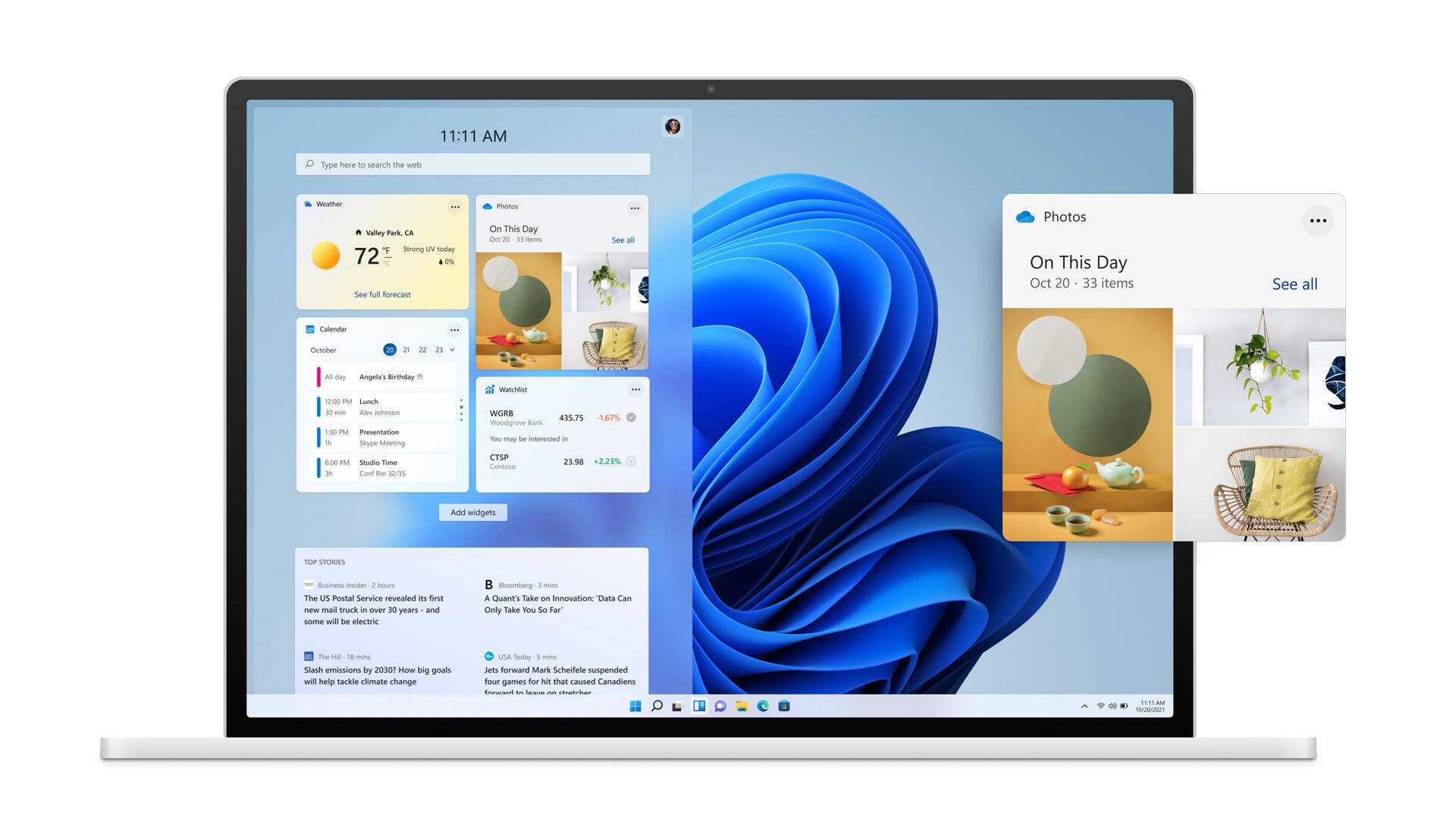This screenshot has height=819, width=1456.
Task: Click See all on Photos widget
Action: [622, 239]
